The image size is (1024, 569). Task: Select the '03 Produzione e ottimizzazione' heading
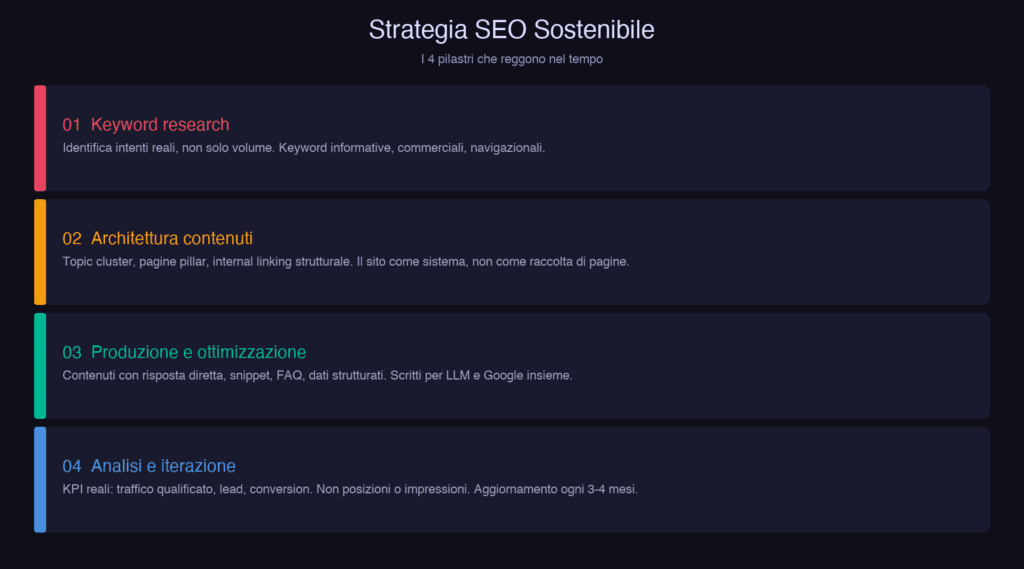pos(184,351)
